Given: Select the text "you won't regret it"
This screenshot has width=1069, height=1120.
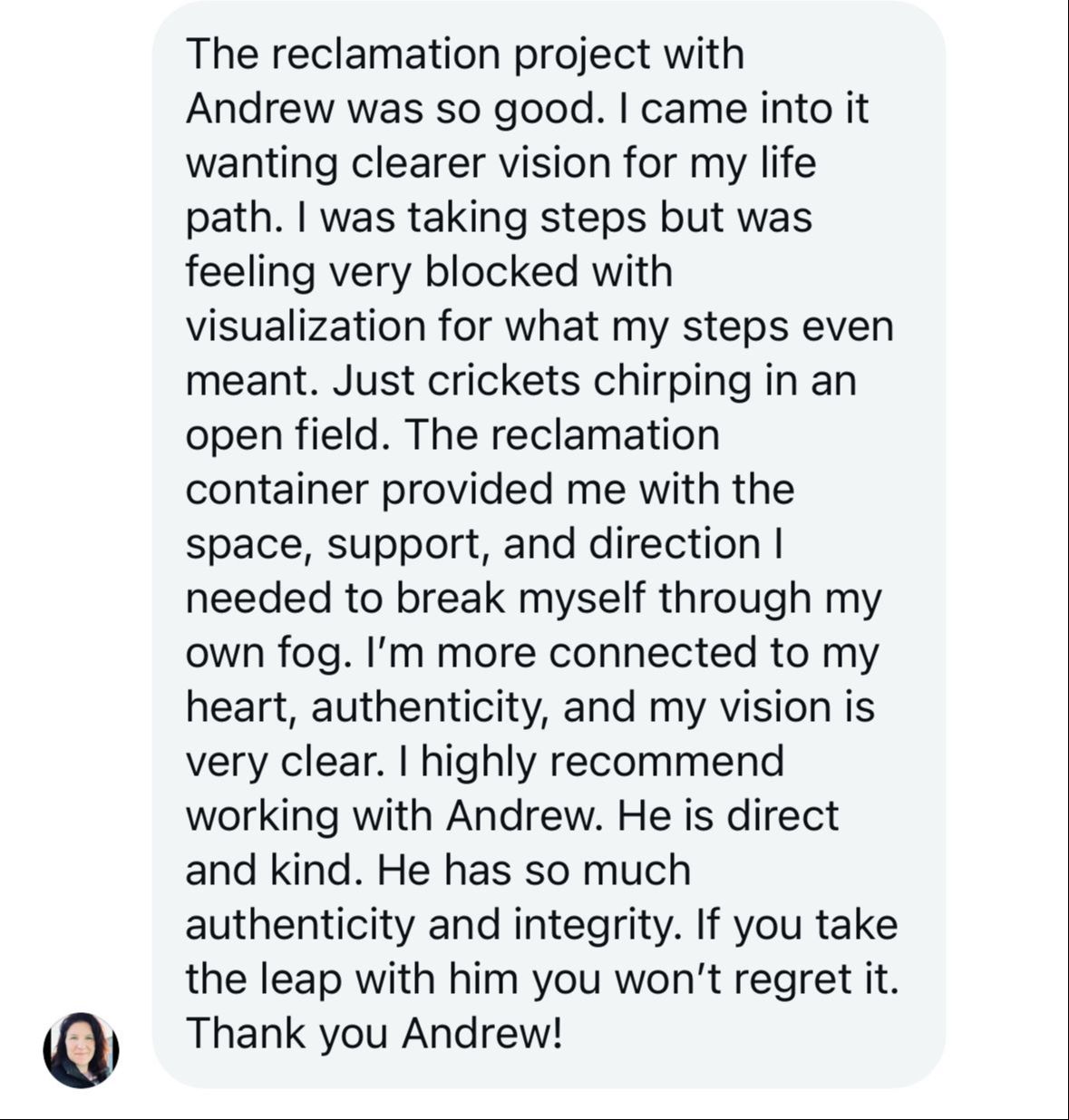Looking at the screenshot, I should click(715, 980).
